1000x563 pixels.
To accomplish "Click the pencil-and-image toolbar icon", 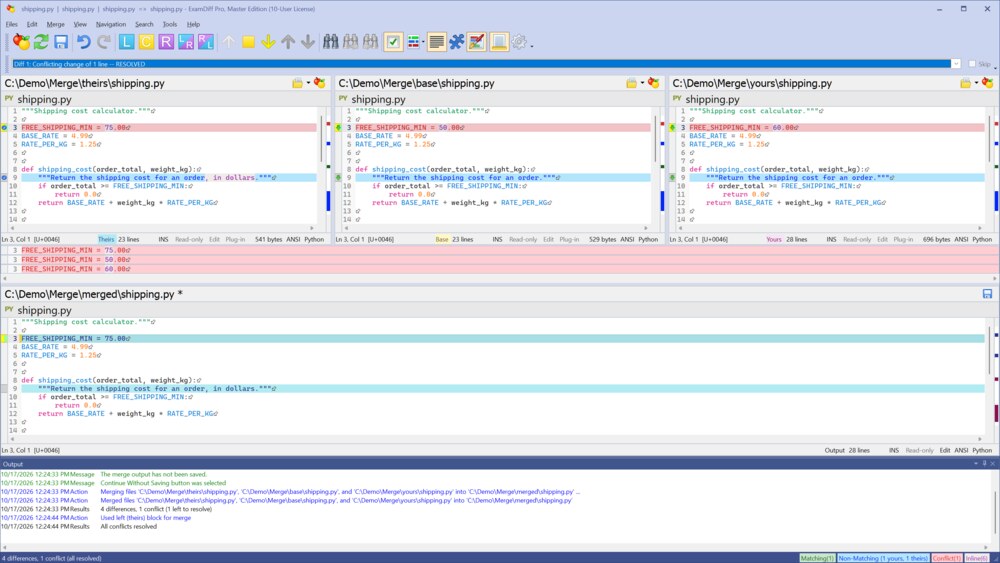I will [476, 42].
